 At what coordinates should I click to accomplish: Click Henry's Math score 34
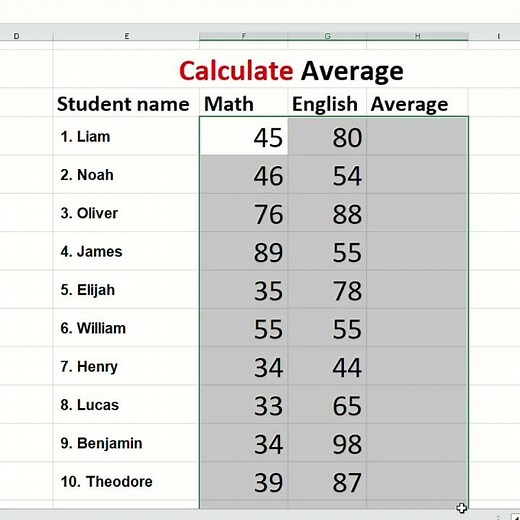click(x=244, y=366)
